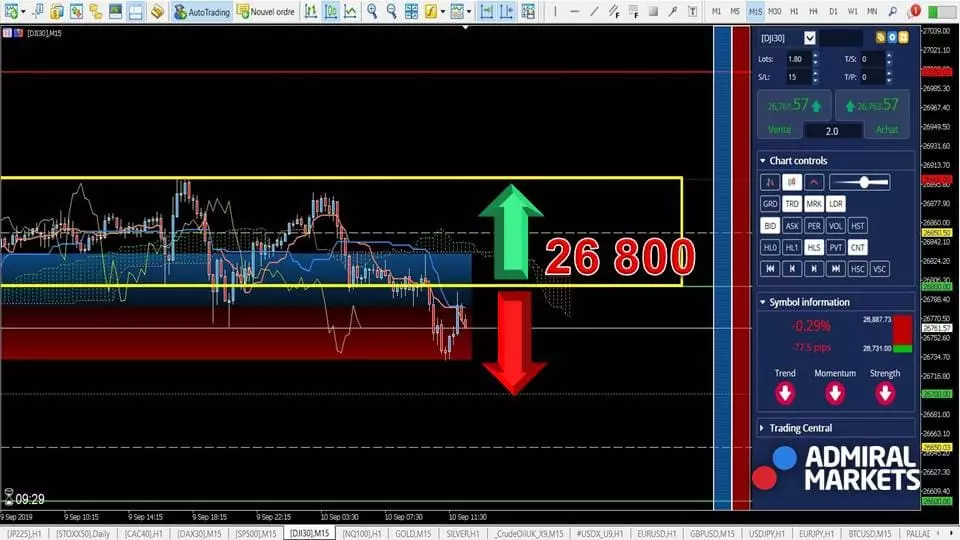
Task: Switch timeframe to H1
Action: (794, 11)
